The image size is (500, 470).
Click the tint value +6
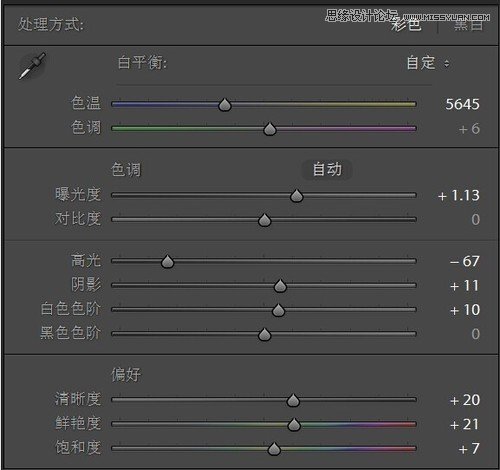[469, 129]
